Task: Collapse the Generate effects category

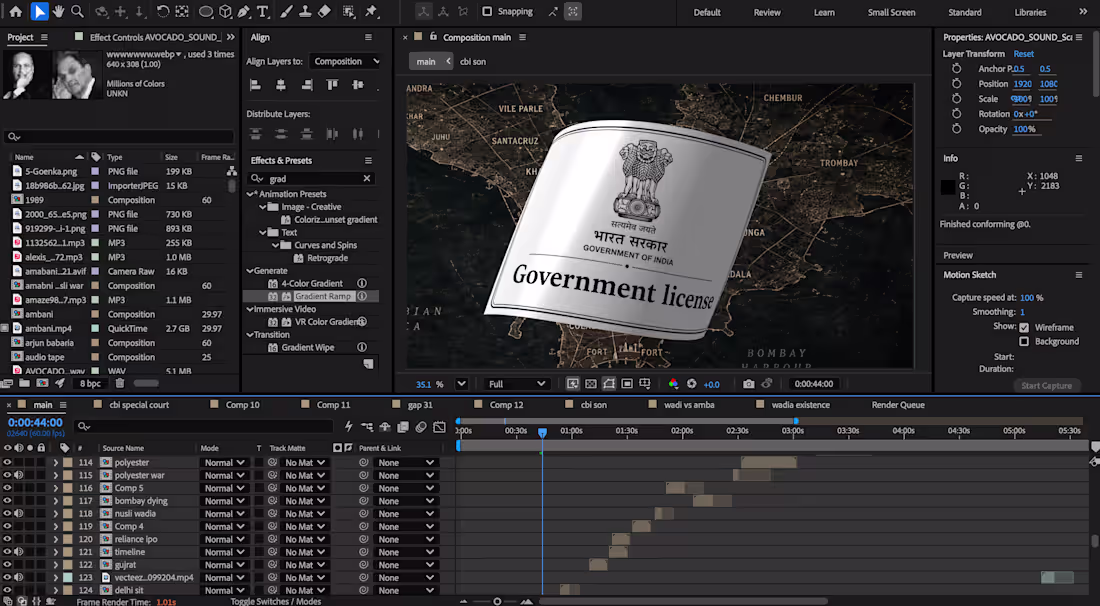Action: (x=250, y=271)
